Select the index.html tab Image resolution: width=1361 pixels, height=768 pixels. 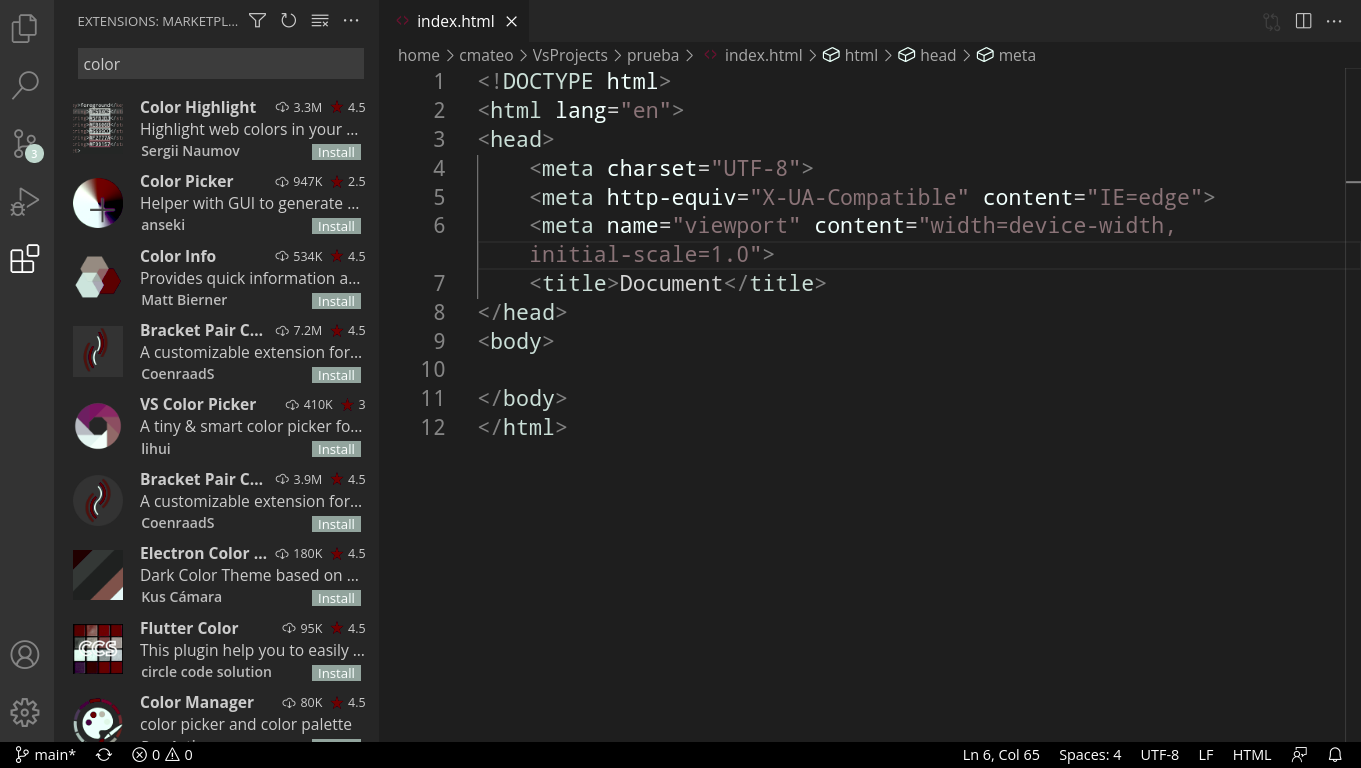[455, 21]
